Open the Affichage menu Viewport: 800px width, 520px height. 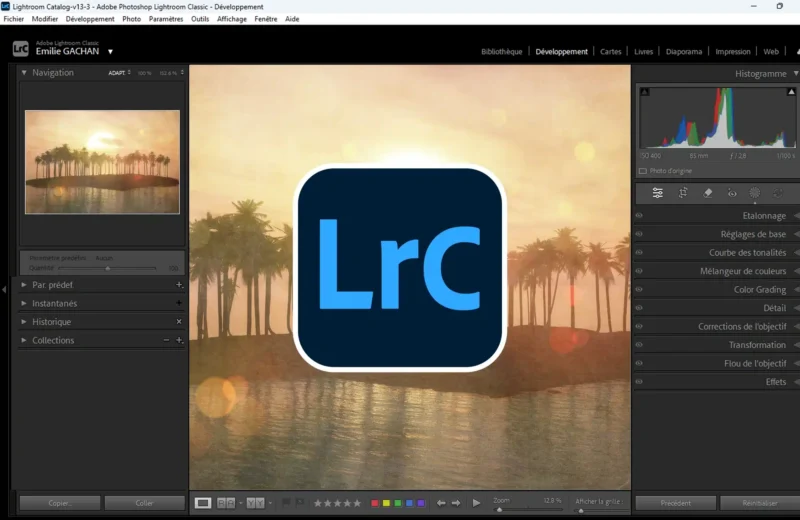[x=232, y=19]
